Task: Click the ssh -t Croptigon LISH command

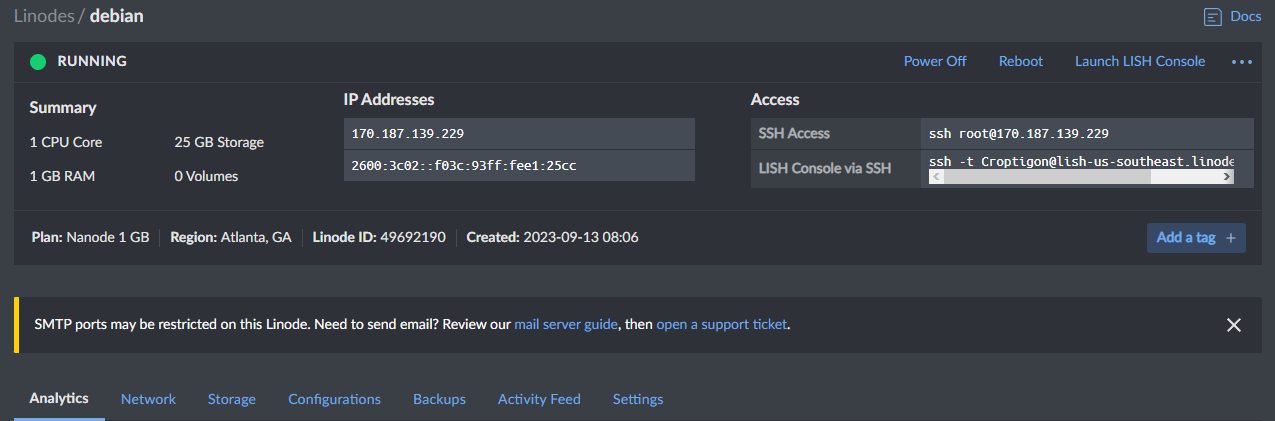Action: 1081,161
